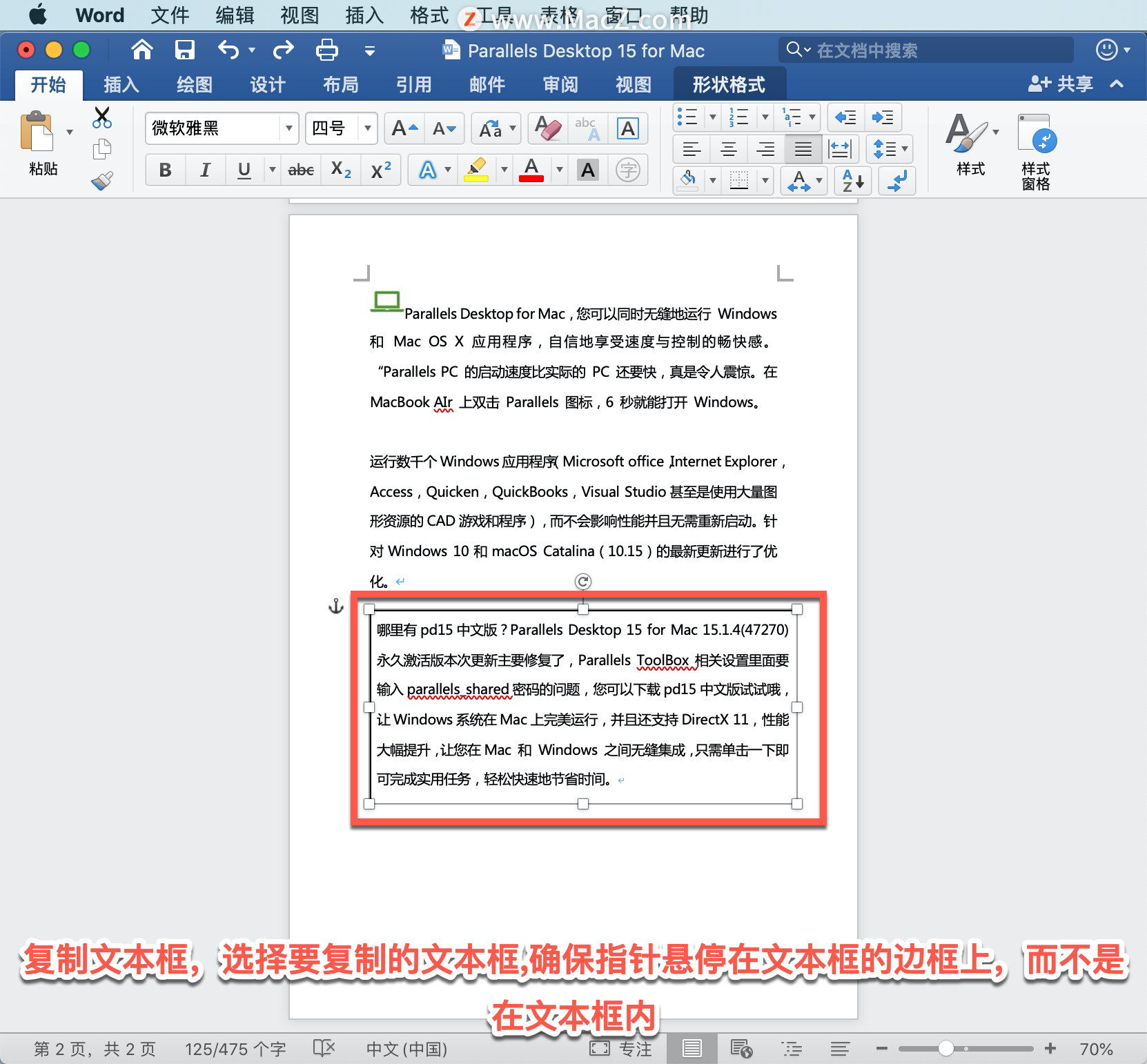Open the 样式 styles gallery
The width and height of the screenshot is (1147, 1064).
pyautogui.click(x=970, y=145)
